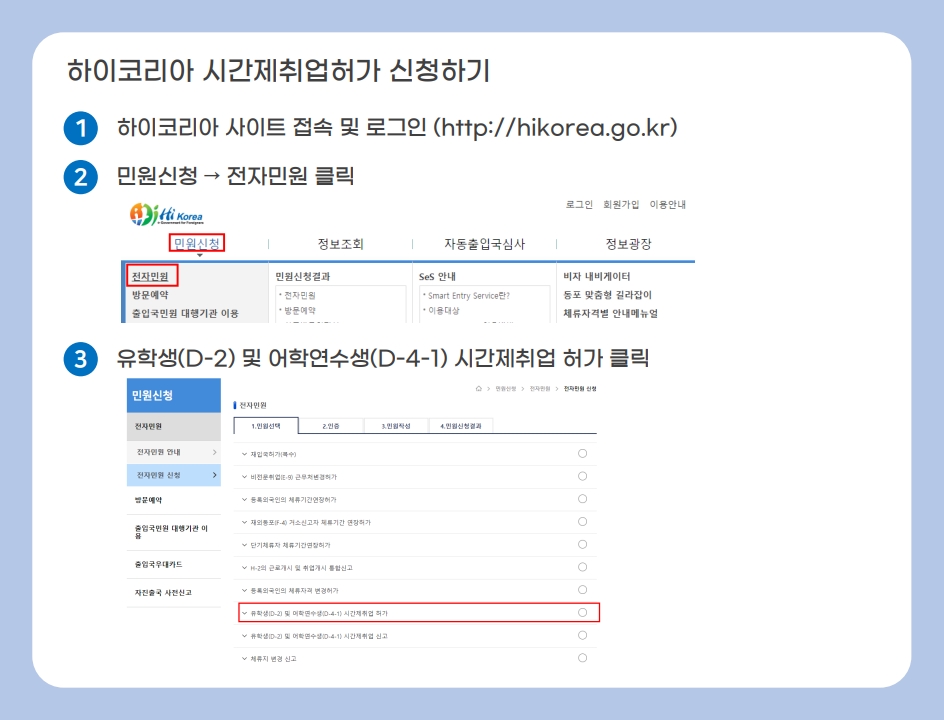The image size is (944, 720).
Task: Expand the 등록외국인의 체류기간연장허가 chevron
Action: point(244,499)
